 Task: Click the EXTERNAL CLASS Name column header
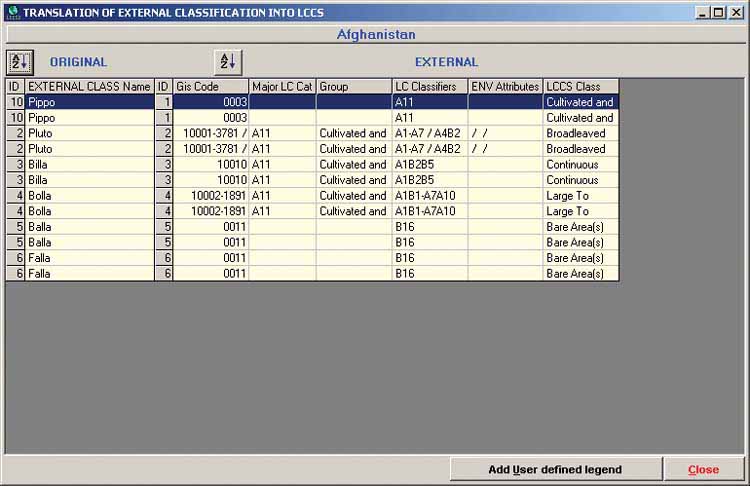[x=89, y=87]
